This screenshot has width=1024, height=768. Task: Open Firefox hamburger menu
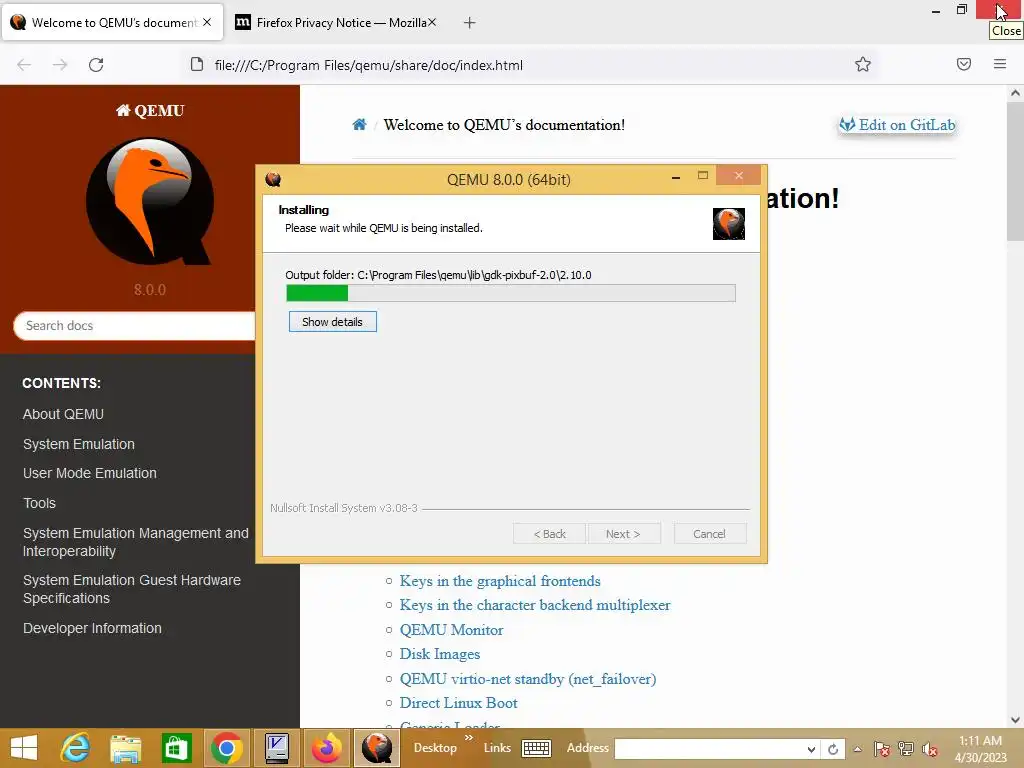click(x=1000, y=64)
